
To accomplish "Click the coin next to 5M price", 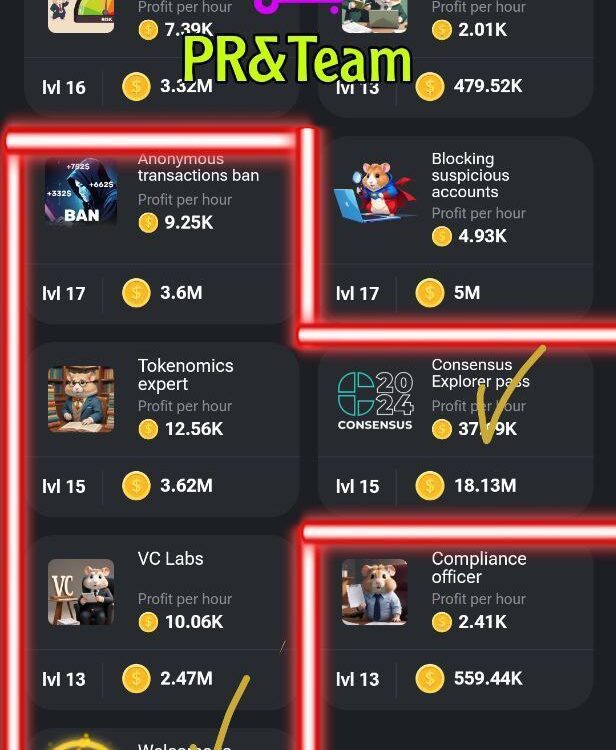I will pos(430,293).
